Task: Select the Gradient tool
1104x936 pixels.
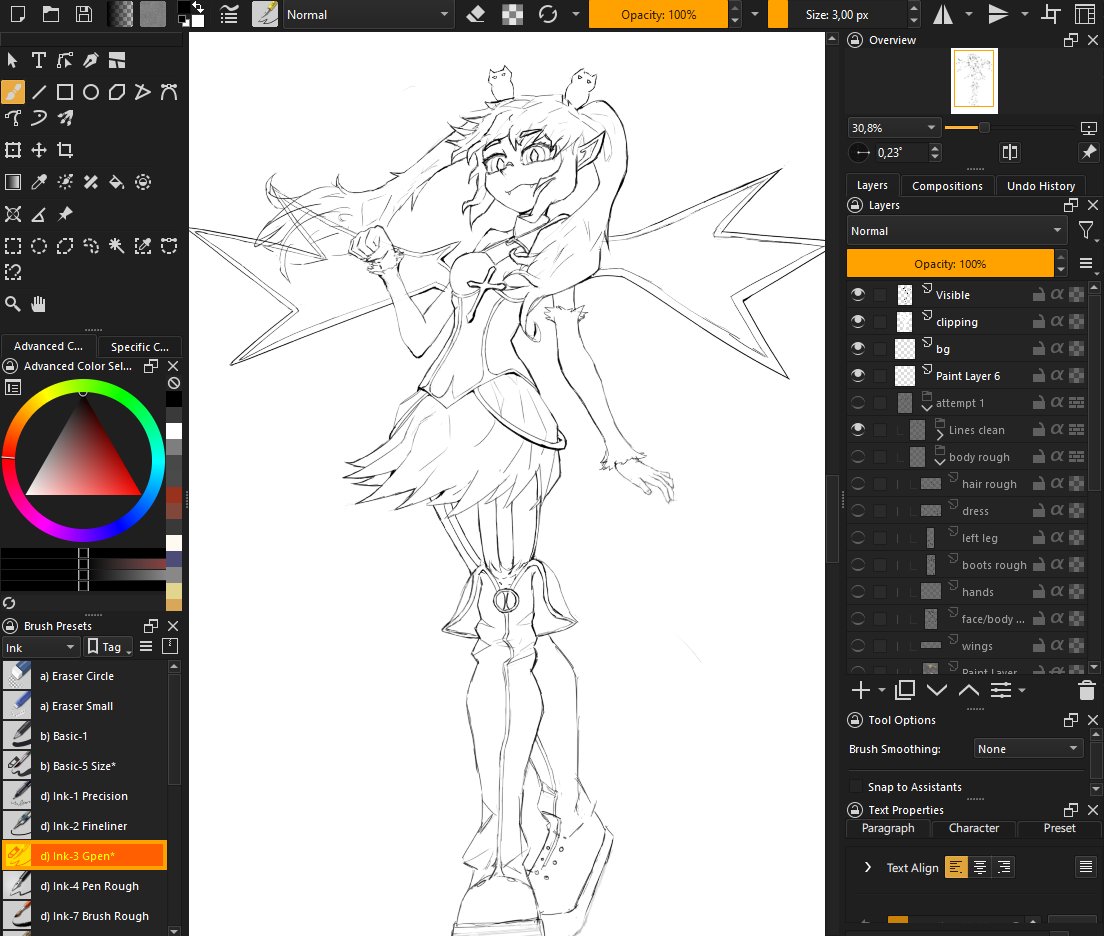Action: (x=13, y=182)
